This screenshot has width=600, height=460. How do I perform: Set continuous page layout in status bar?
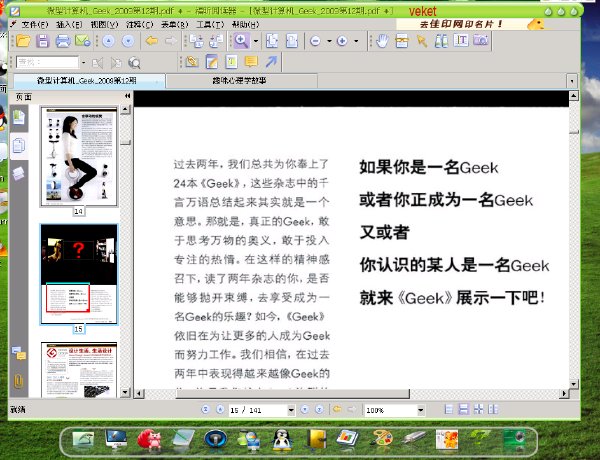[x=463, y=409]
